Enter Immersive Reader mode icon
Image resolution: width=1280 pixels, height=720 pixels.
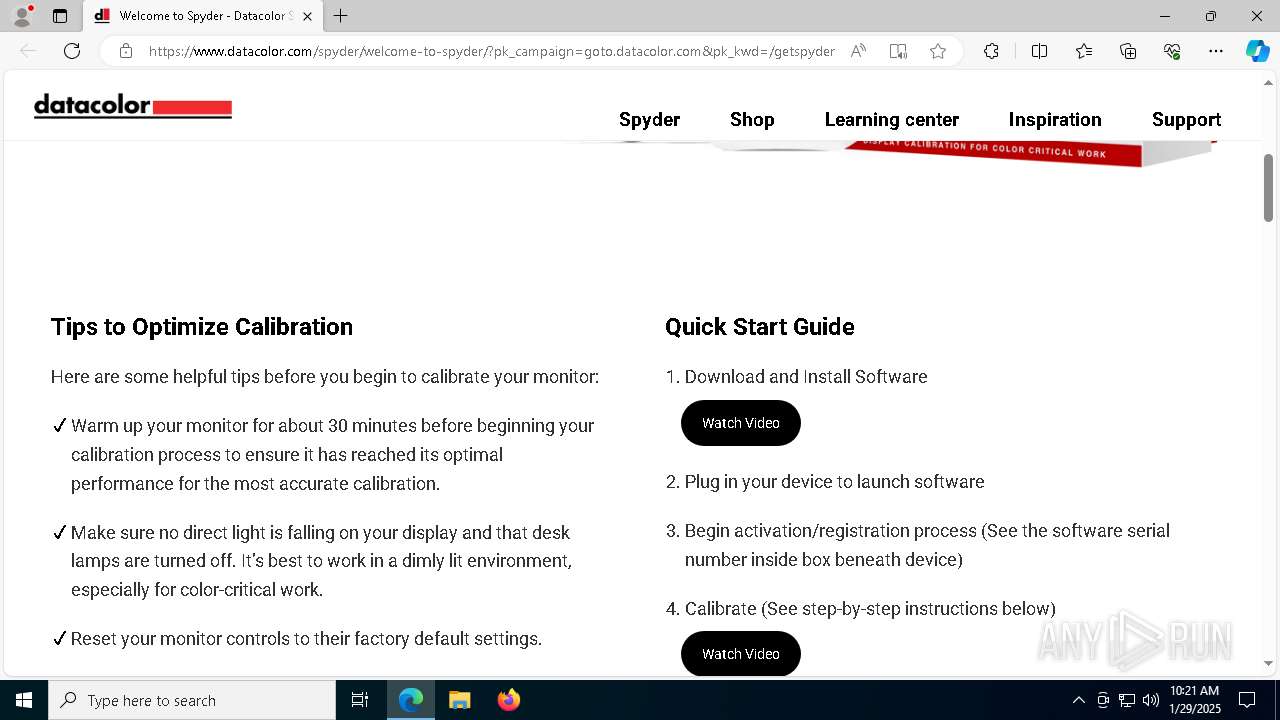(898, 51)
